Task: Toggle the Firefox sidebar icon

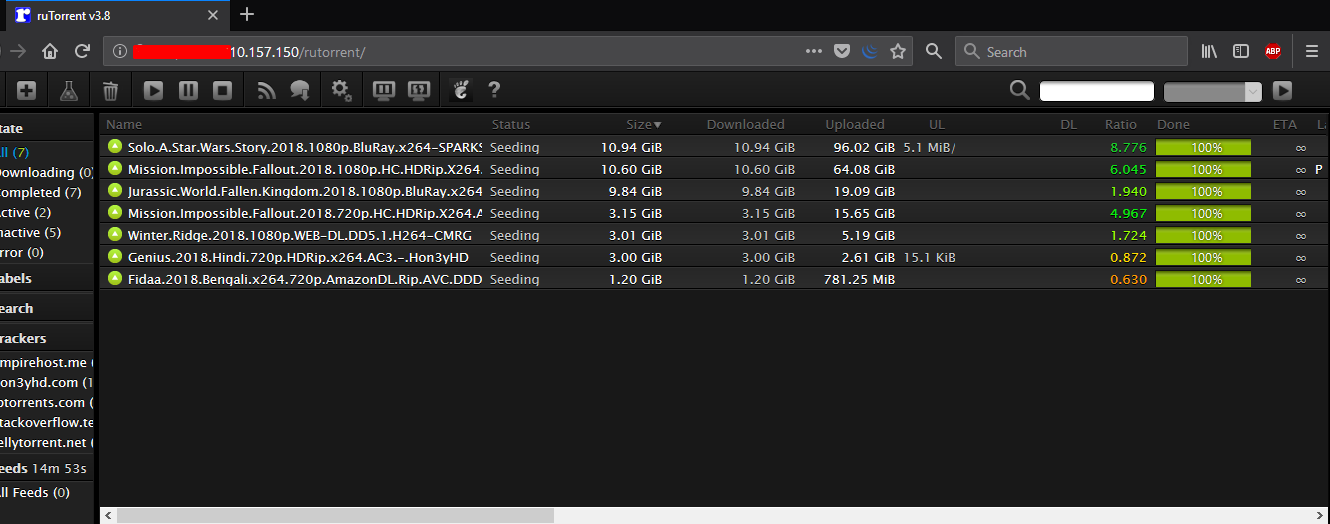Action: click(1241, 51)
